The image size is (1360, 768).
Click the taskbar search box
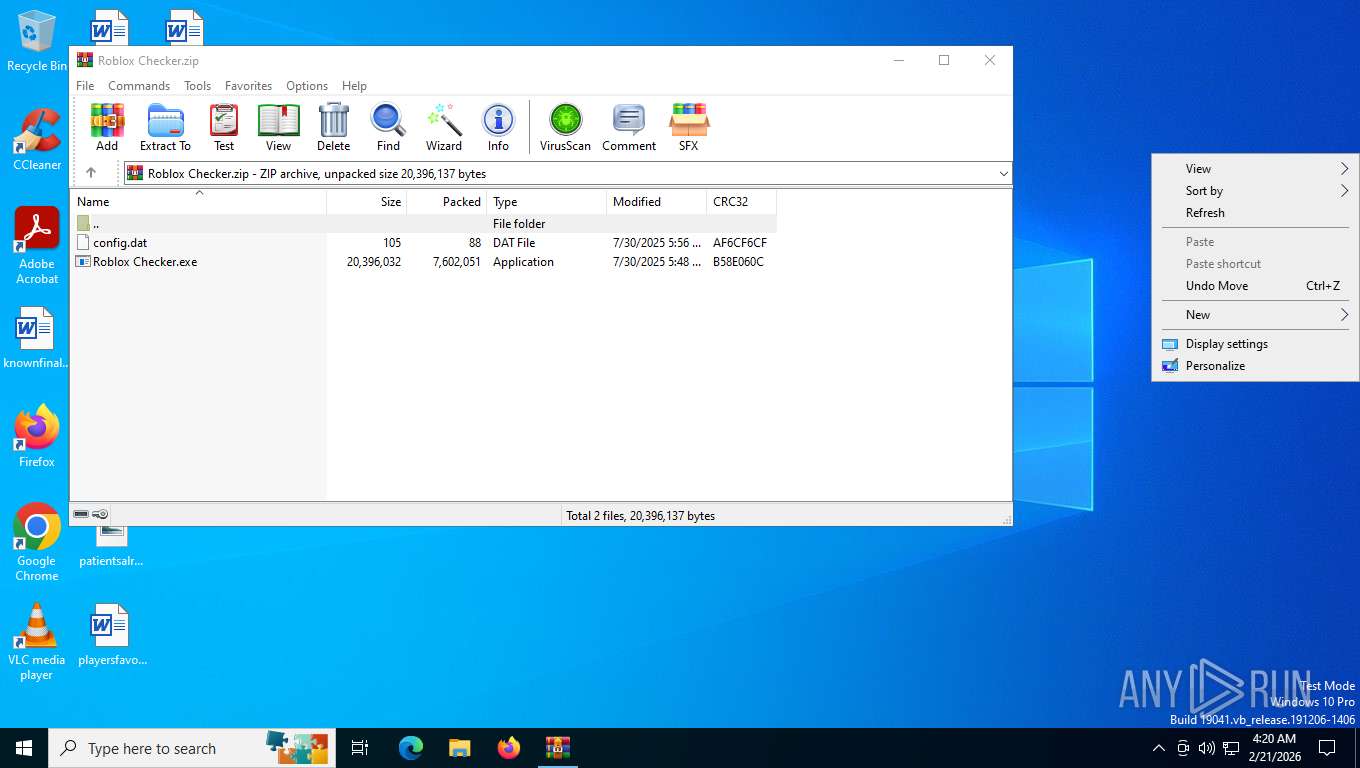point(190,748)
